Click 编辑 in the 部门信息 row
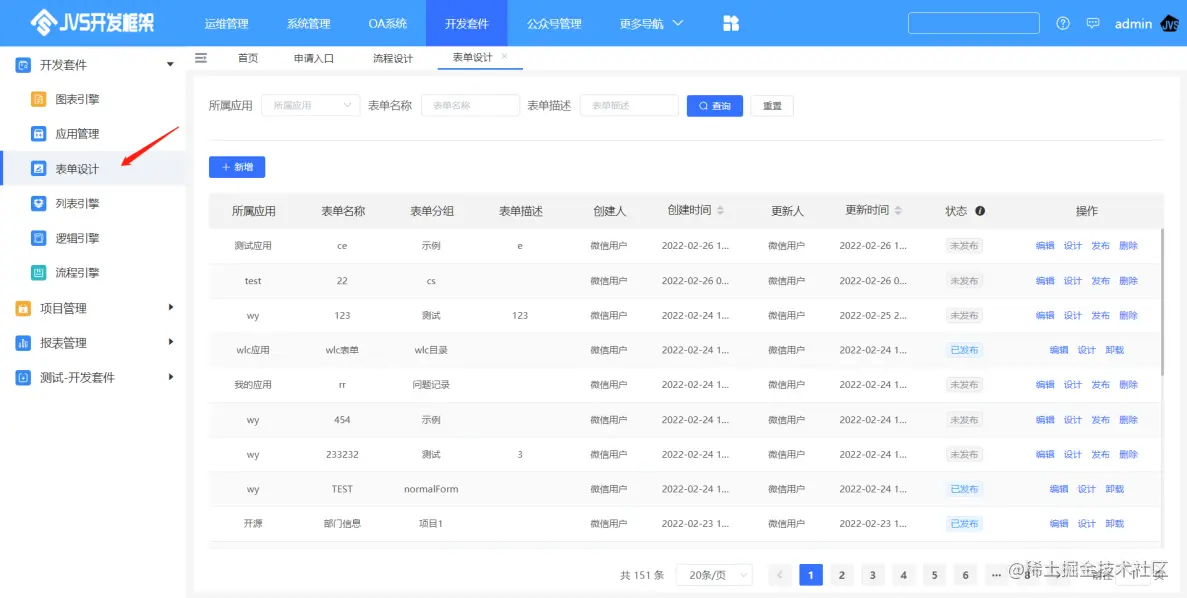 [x=1058, y=524]
